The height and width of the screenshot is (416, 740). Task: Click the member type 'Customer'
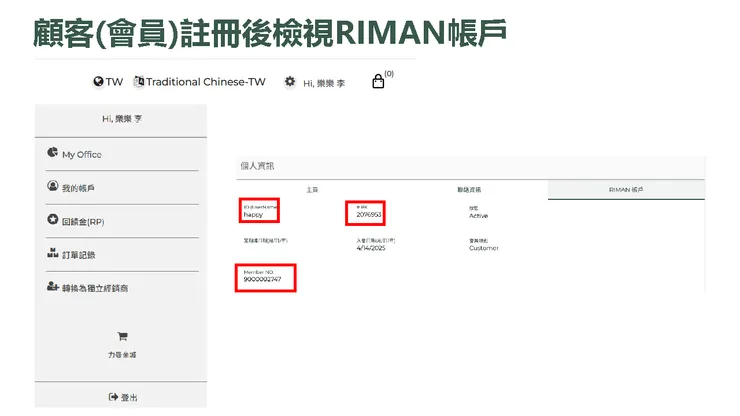(484, 248)
